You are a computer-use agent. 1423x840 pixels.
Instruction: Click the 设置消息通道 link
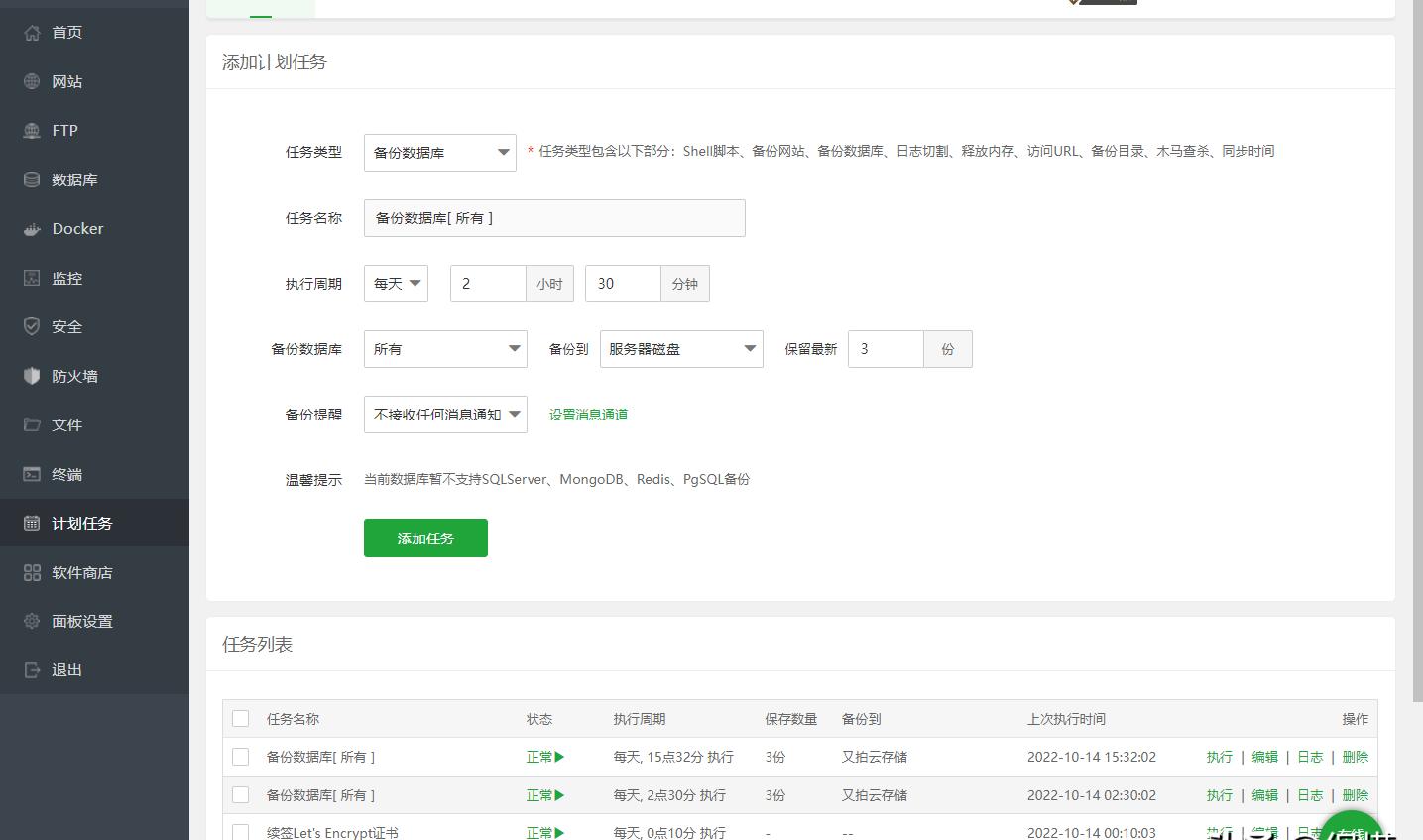coord(588,415)
